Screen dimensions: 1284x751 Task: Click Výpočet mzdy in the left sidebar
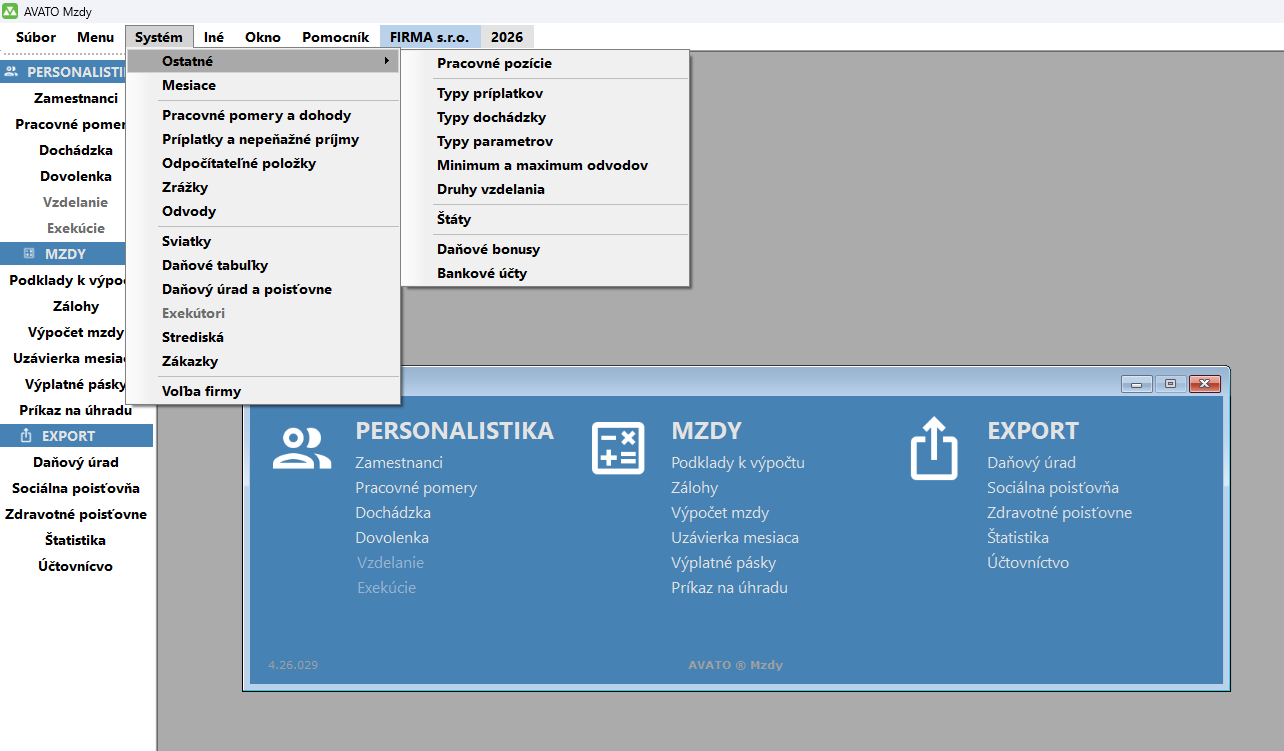[x=76, y=332]
